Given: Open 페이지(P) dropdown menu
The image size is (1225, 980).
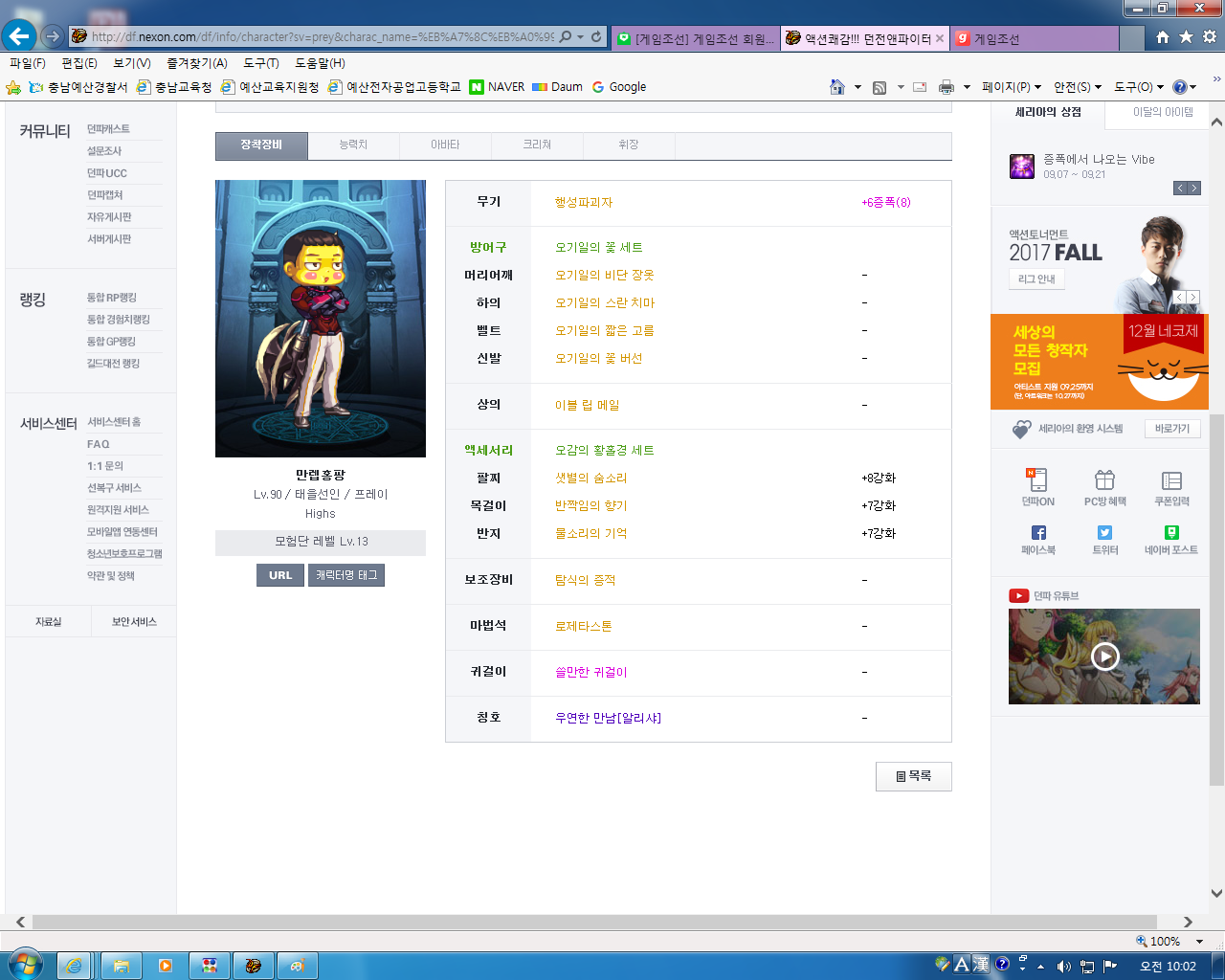Looking at the screenshot, I should pos(1013,87).
